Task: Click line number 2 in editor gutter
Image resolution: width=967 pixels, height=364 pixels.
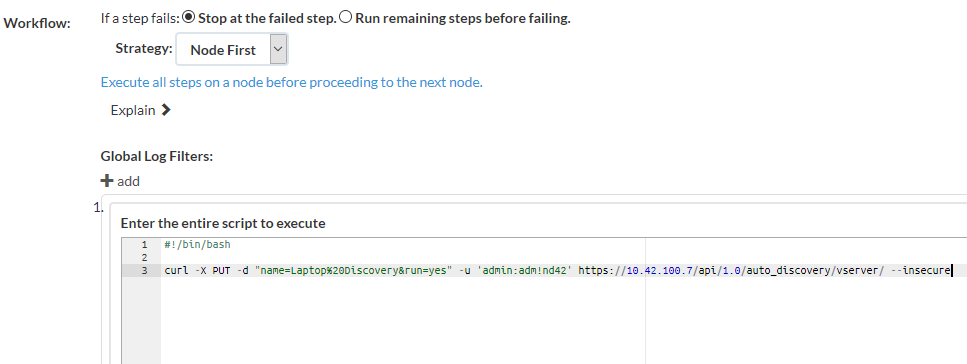Action: coord(144,257)
